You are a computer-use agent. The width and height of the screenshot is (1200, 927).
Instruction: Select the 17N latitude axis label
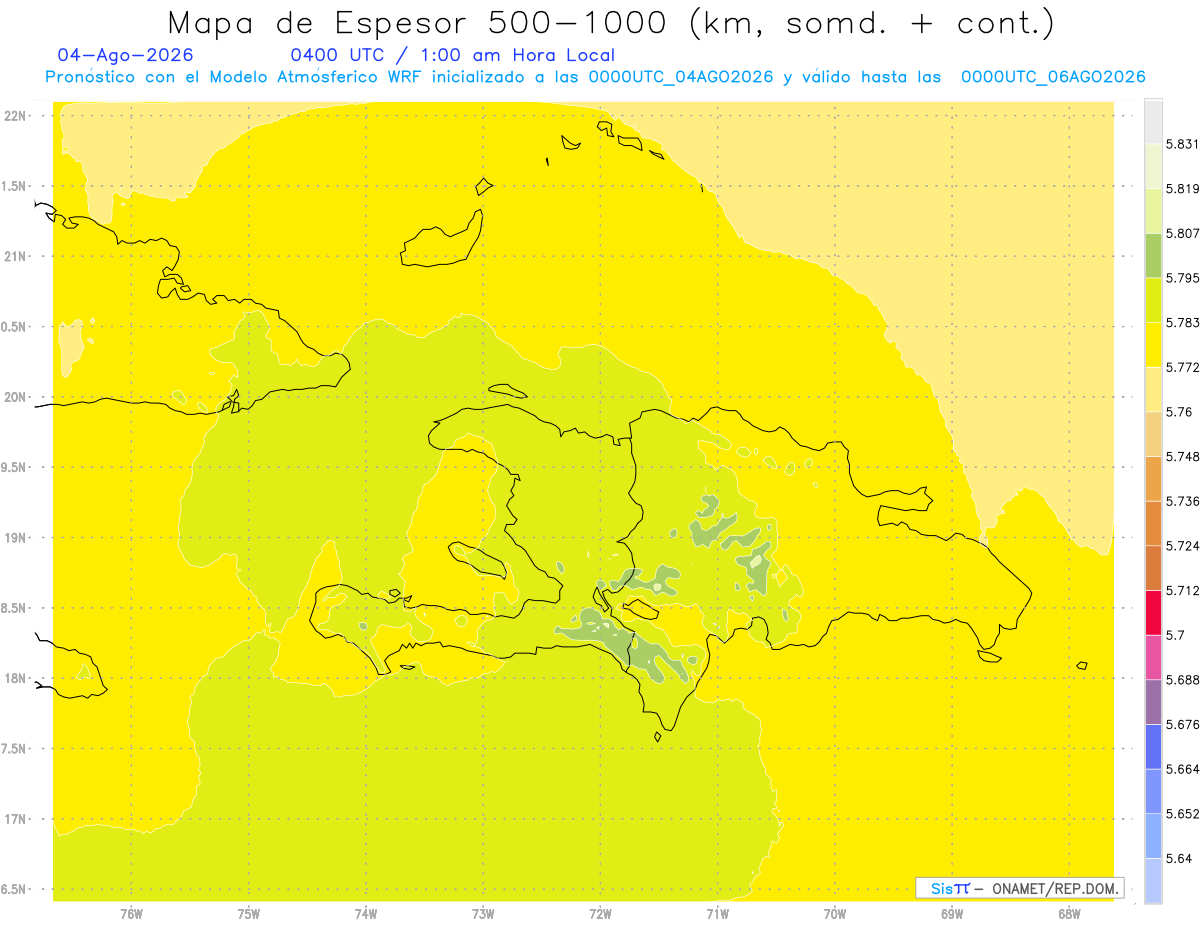15,819
